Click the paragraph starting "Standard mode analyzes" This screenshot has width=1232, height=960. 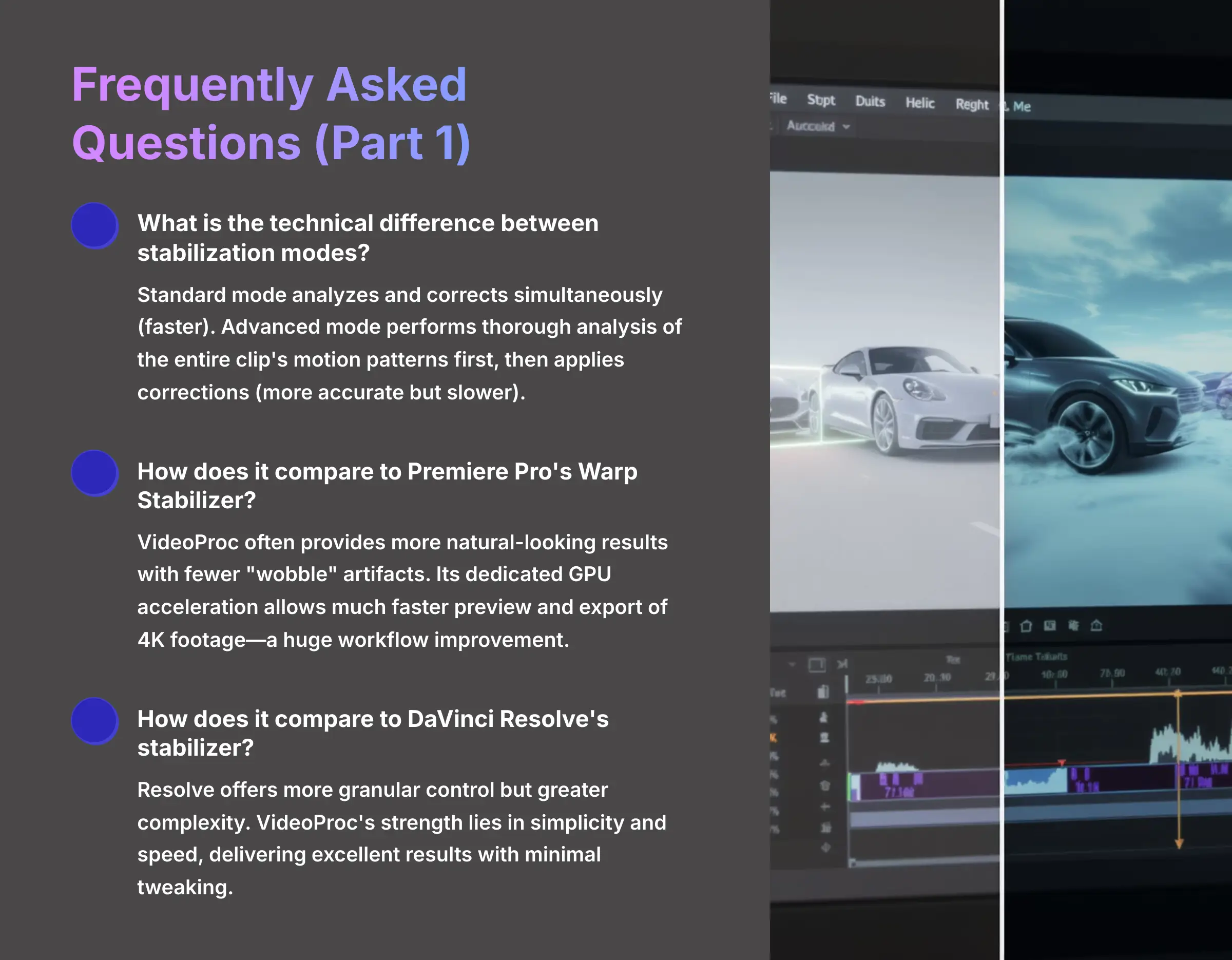[x=410, y=343]
